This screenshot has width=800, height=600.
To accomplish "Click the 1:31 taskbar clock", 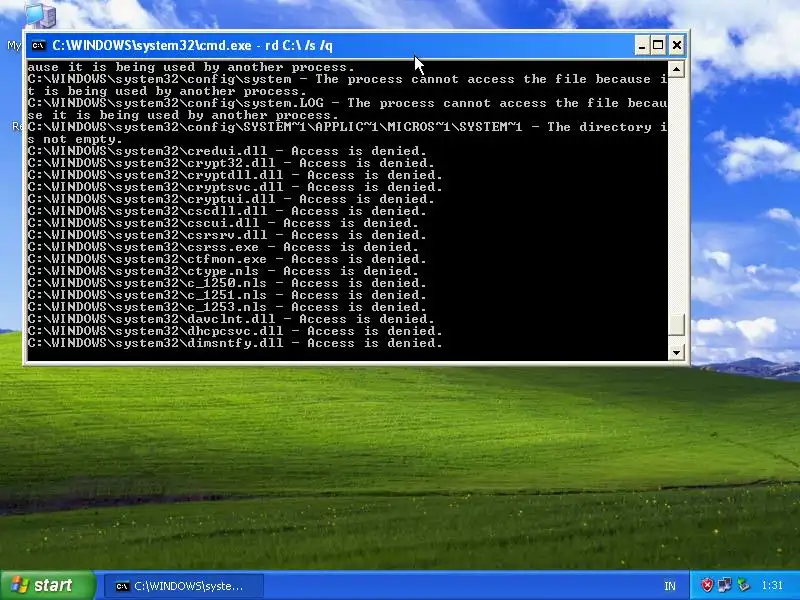I will pos(772,585).
